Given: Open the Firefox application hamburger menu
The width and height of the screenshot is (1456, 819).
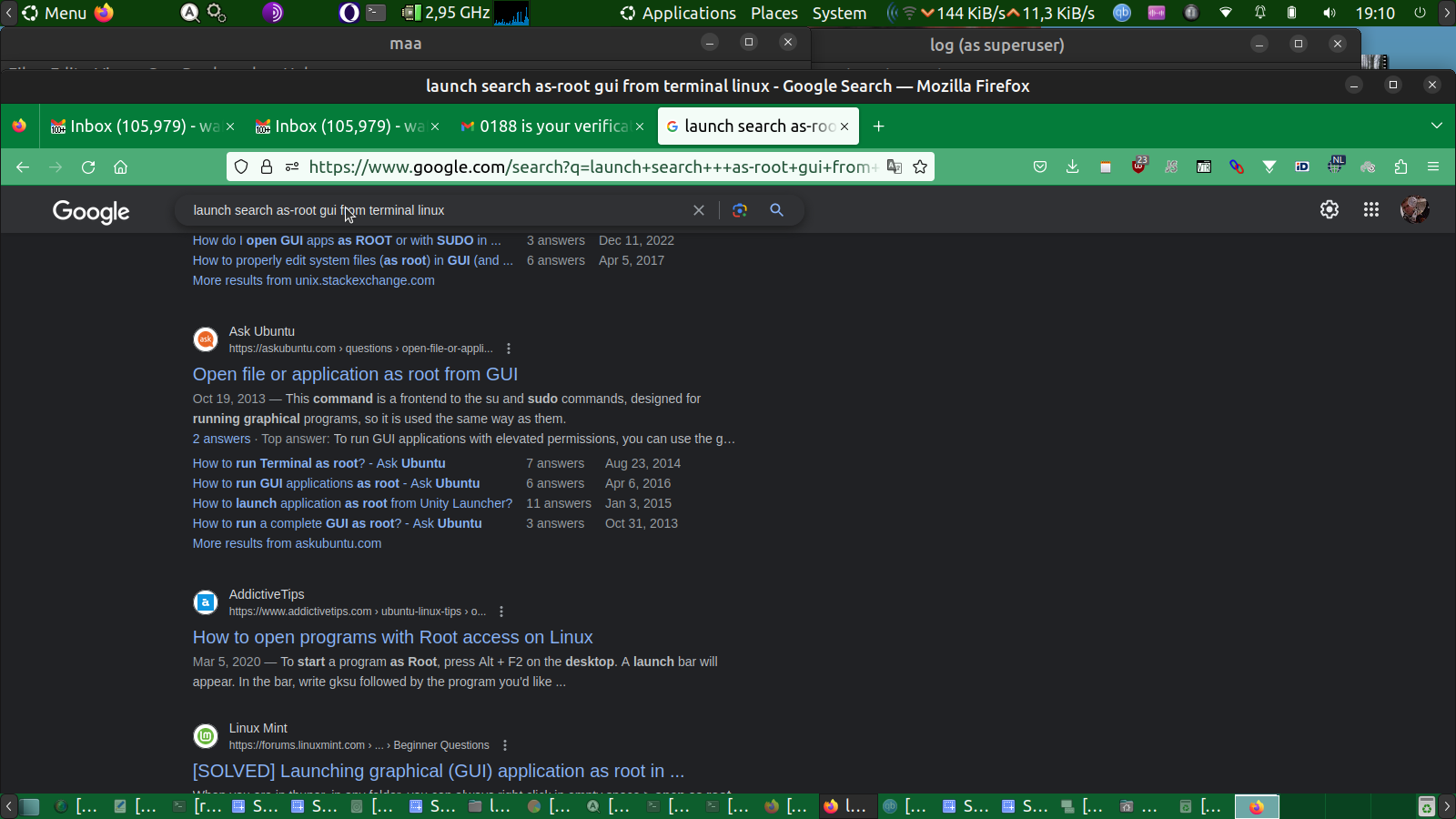Looking at the screenshot, I should (x=1433, y=167).
